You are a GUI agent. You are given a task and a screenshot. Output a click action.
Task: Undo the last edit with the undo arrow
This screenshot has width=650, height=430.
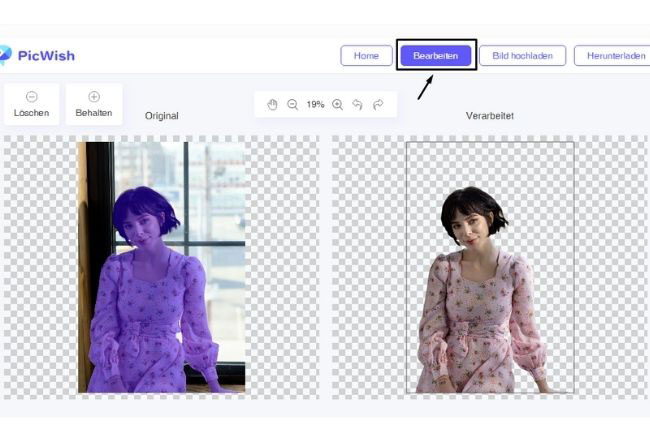pos(357,104)
